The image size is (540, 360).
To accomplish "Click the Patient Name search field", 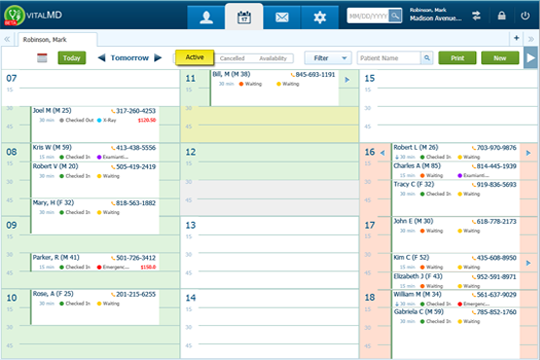I will [x=389, y=58].
